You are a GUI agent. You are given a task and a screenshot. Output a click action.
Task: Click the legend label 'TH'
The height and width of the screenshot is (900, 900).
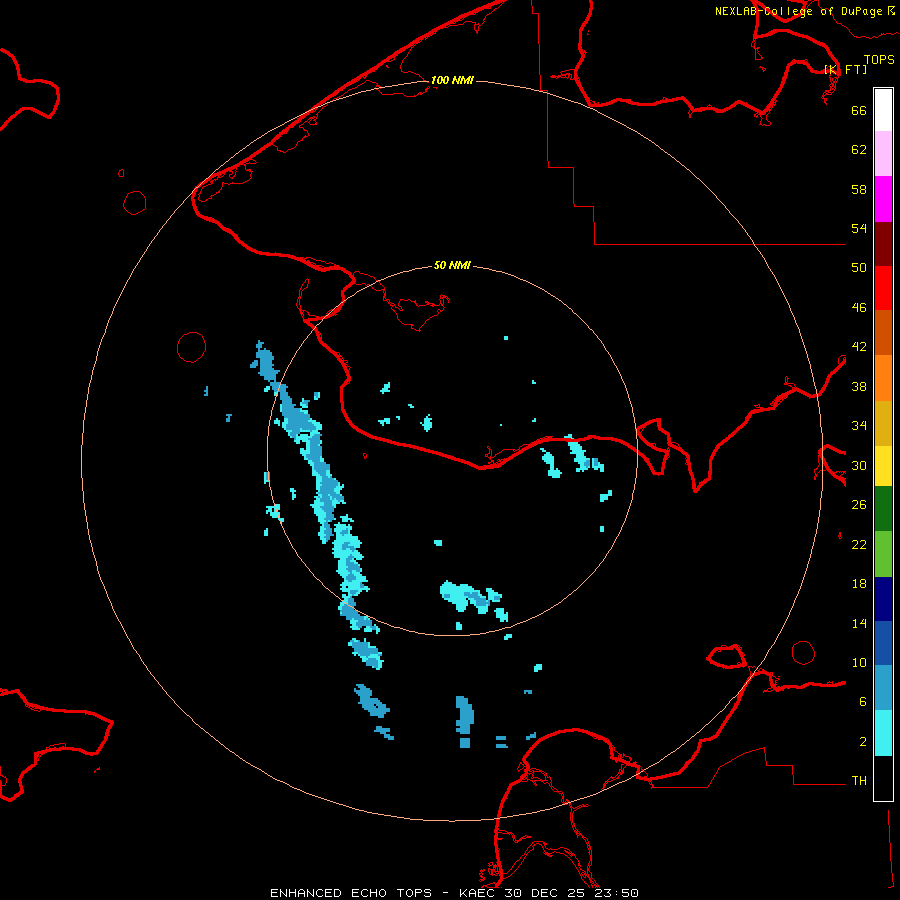click(859, 781)
